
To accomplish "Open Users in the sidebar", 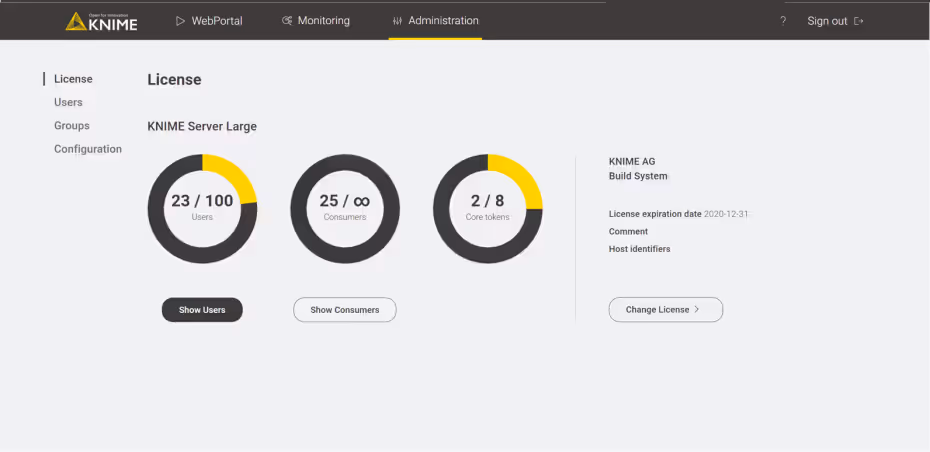I will (68, 102).
